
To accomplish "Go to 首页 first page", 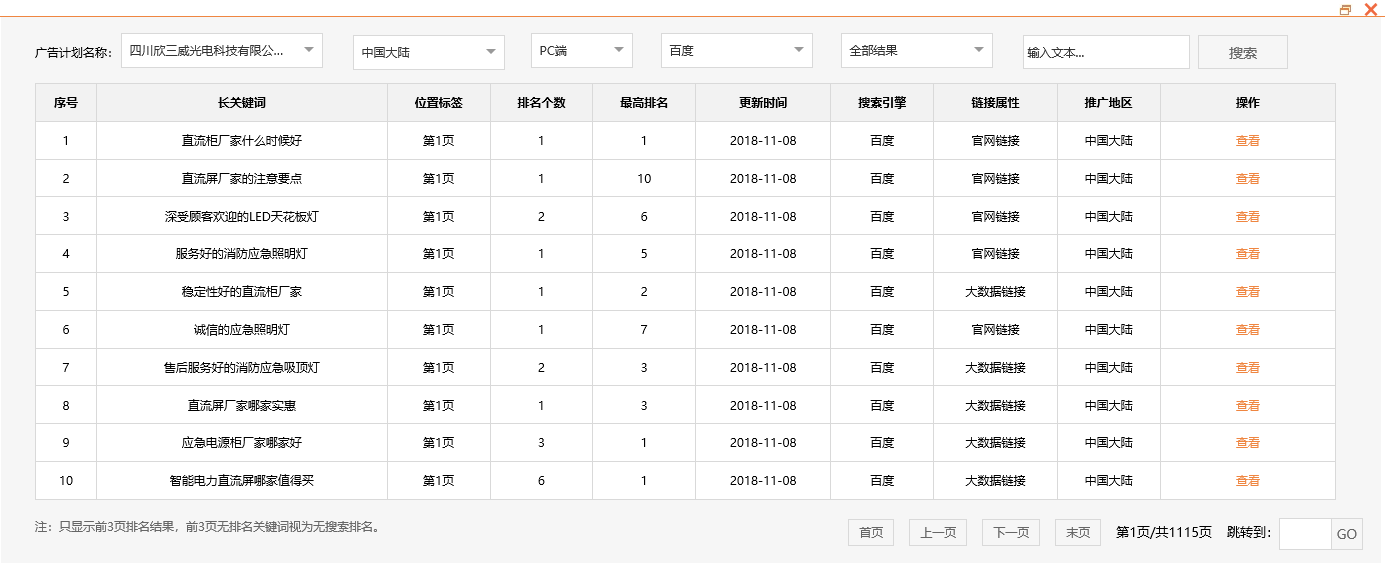I will tap(871, 533).
